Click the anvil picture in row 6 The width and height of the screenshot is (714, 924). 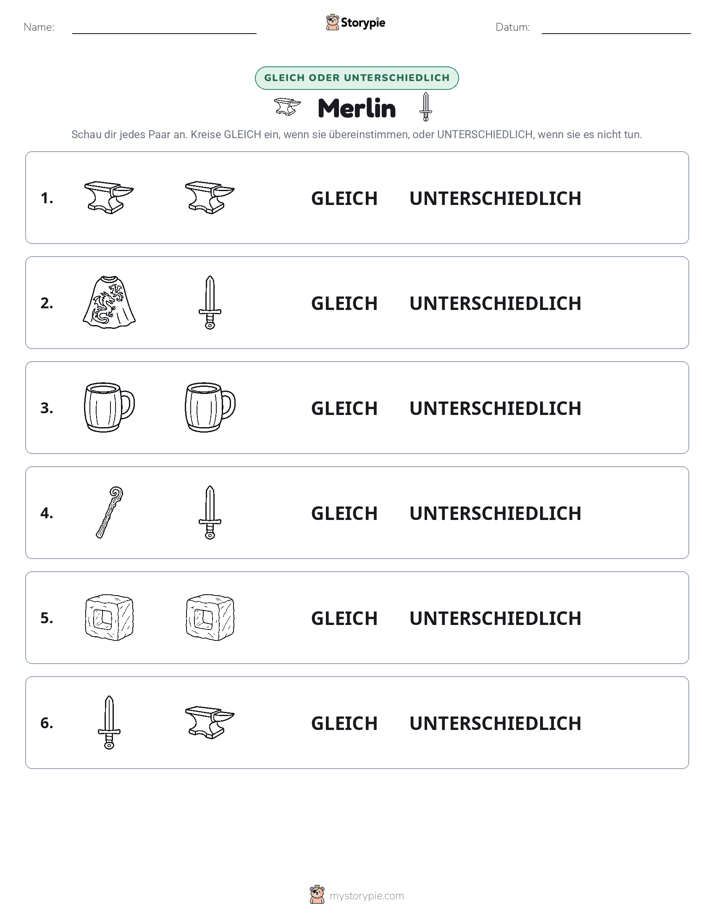210,722
